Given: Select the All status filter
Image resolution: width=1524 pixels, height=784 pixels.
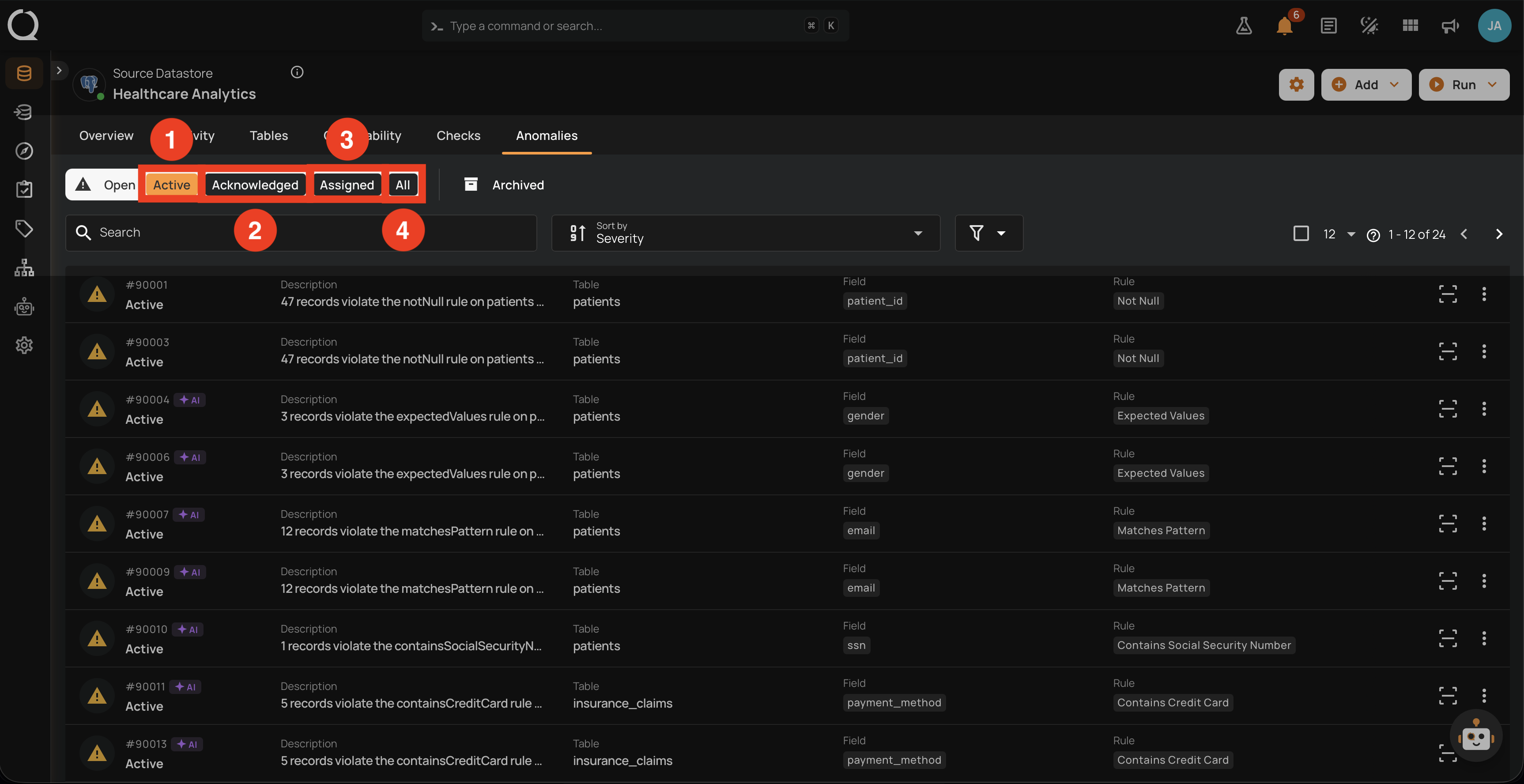Looking at the screenshot, I should tap(403, 185).
